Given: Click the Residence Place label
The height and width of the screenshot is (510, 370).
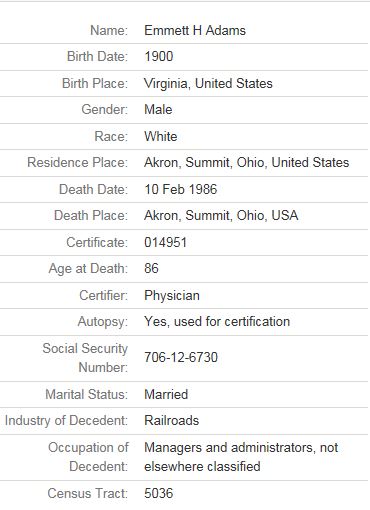Looking at the screenshot, I should pyautogui.click(x=78, y=163).
